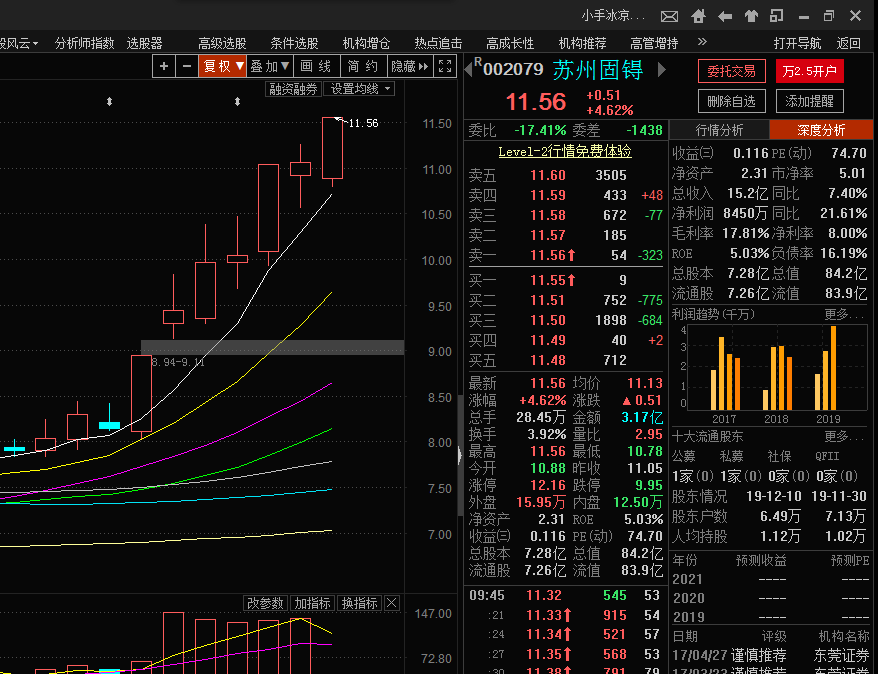The width and height of the screenshot is (878, 674).
Task: Open the mail envelope icon in title bar
Action: pyautogui.click(x=669, y=16)
